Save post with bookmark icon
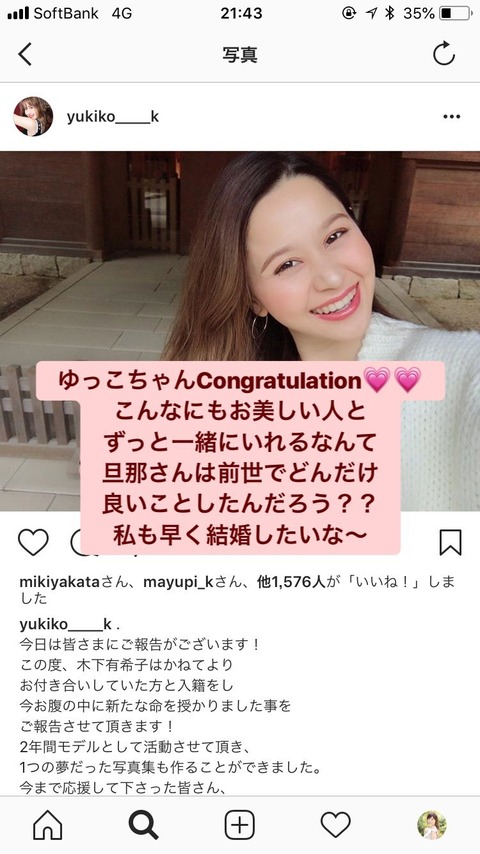Screen dimensions: 480x854 (450, 542)
